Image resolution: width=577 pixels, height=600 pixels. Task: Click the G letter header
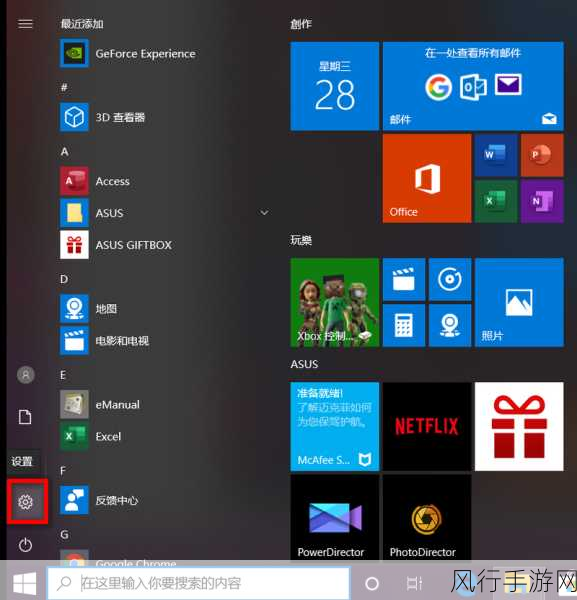click(64, 535)
